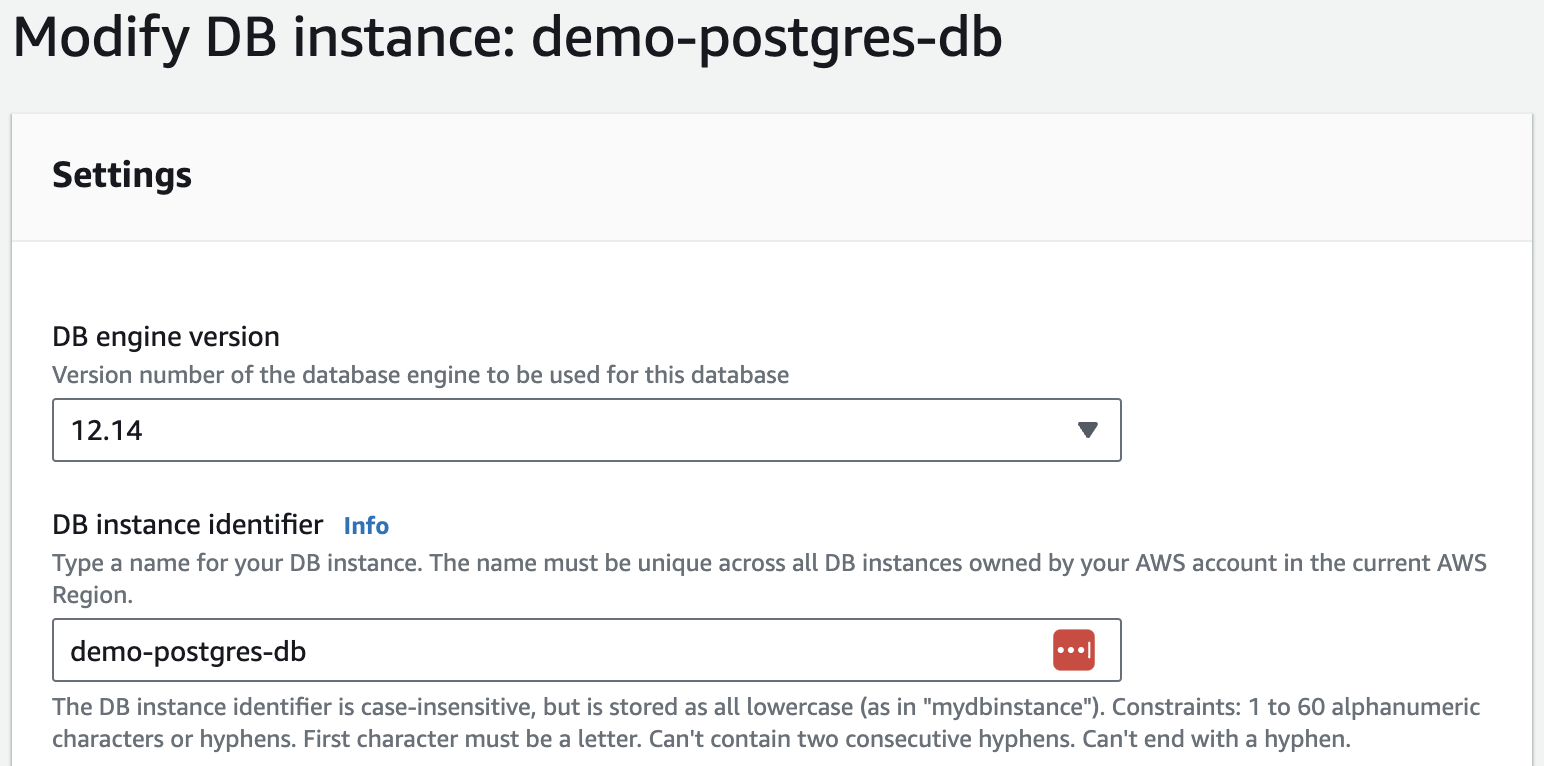Viewport: 1544px width, 766px height.
Task: Select the Settings section heading
Action: 122,175
